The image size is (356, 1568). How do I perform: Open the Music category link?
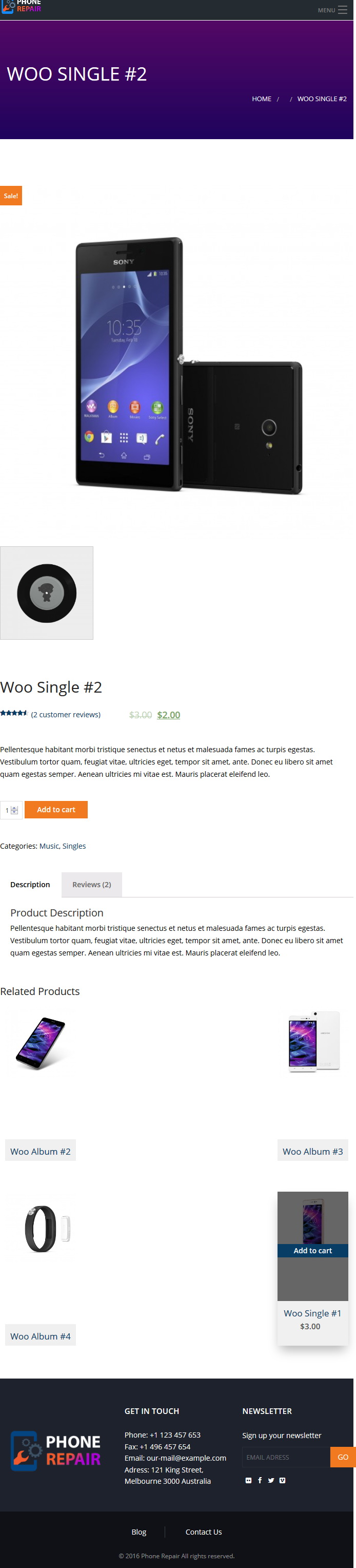pos(49,846)
